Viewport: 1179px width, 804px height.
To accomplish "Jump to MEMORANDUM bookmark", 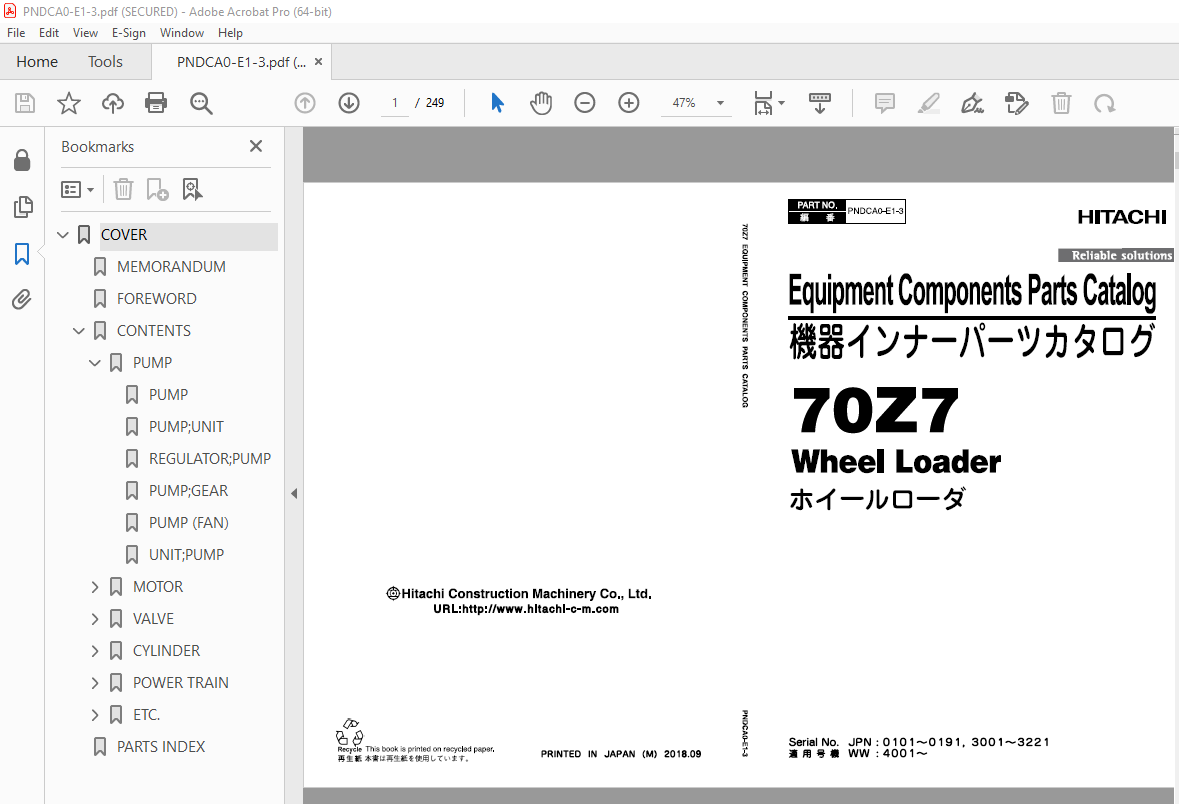I will pos(171,267).
